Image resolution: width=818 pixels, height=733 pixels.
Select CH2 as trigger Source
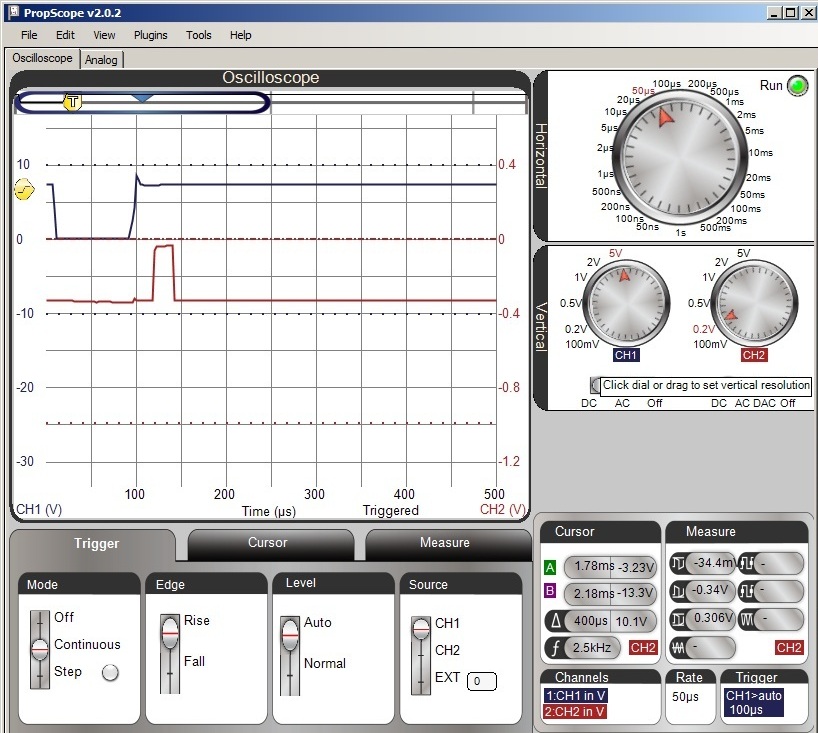point(448,650)
